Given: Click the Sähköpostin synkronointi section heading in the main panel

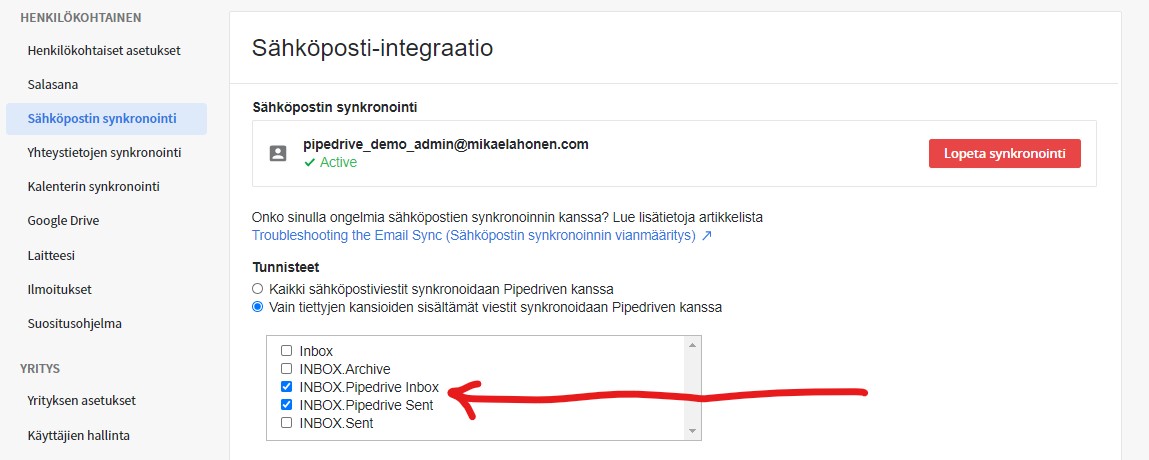Looking at the screenshot, I should 335,108.
